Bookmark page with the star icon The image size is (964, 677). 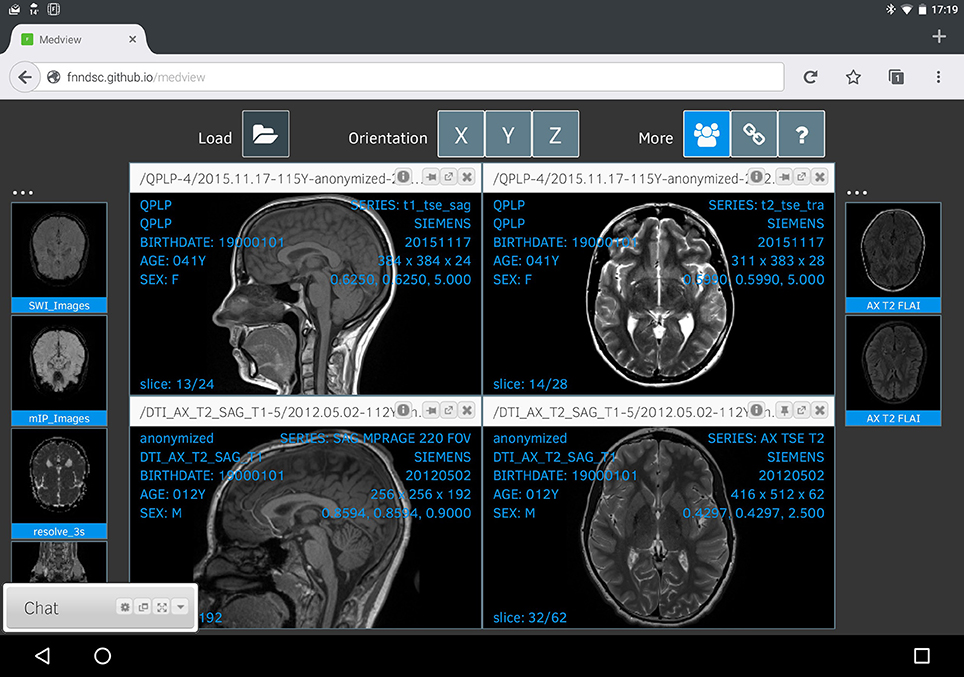(853, 77)
